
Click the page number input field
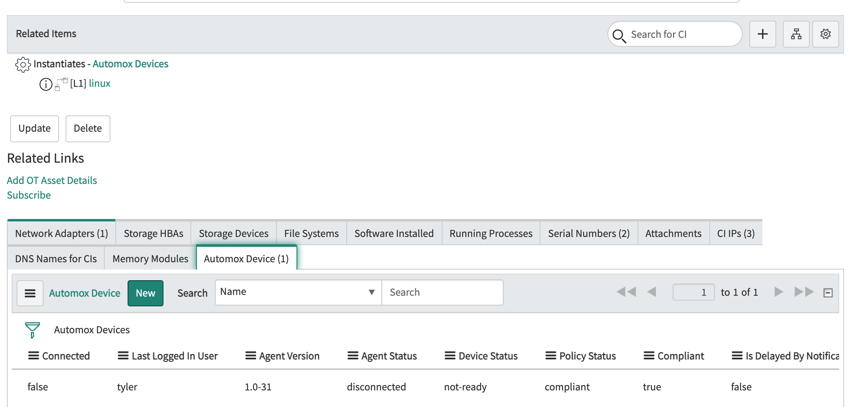point(693,292)
